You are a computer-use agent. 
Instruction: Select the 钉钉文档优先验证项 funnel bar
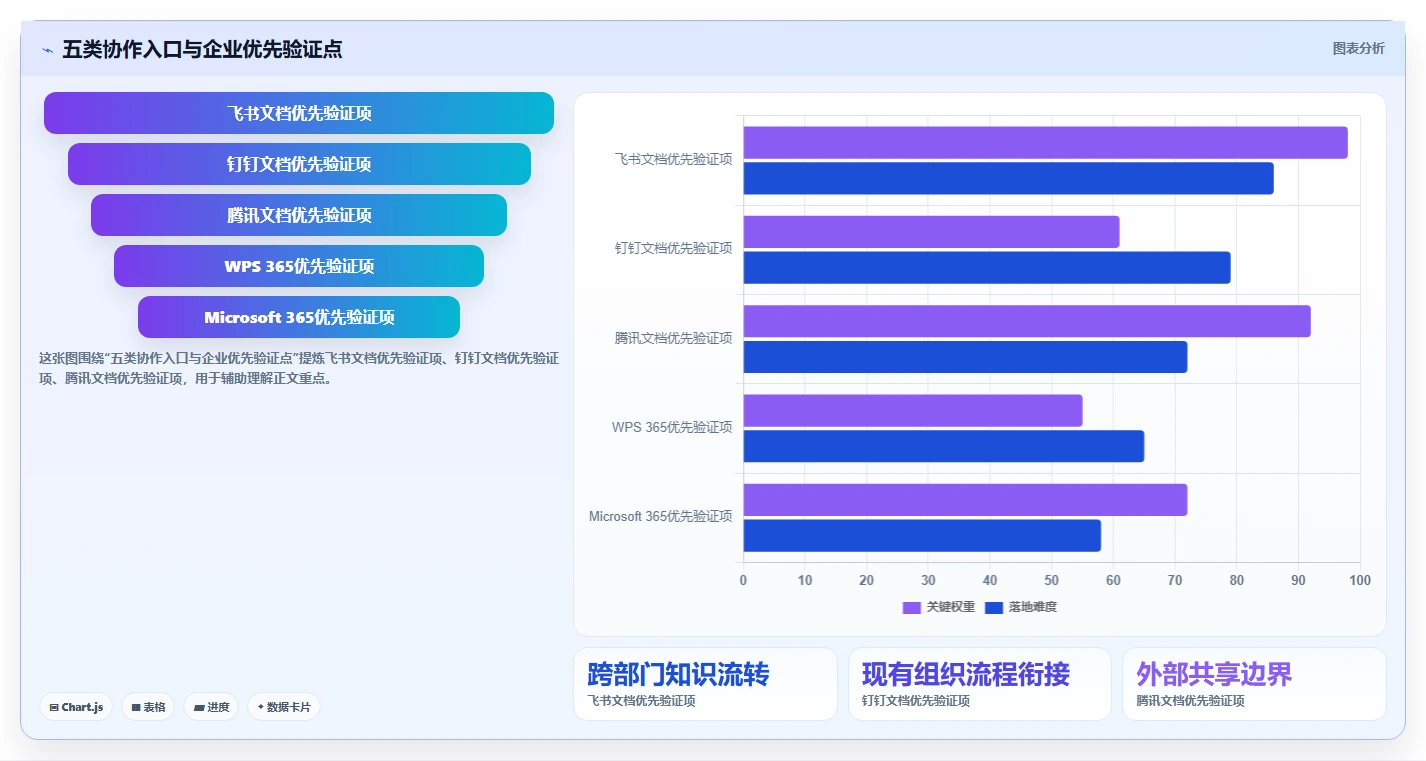pos(299,164)
